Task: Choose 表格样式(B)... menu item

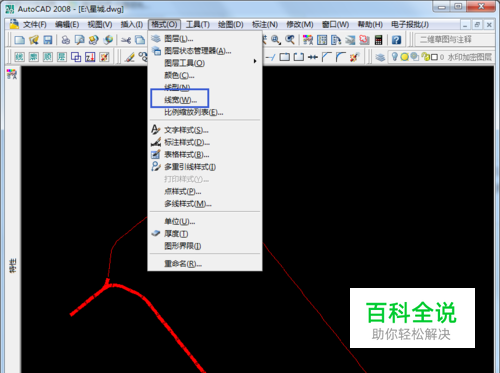Action: [x=205, y=155]
